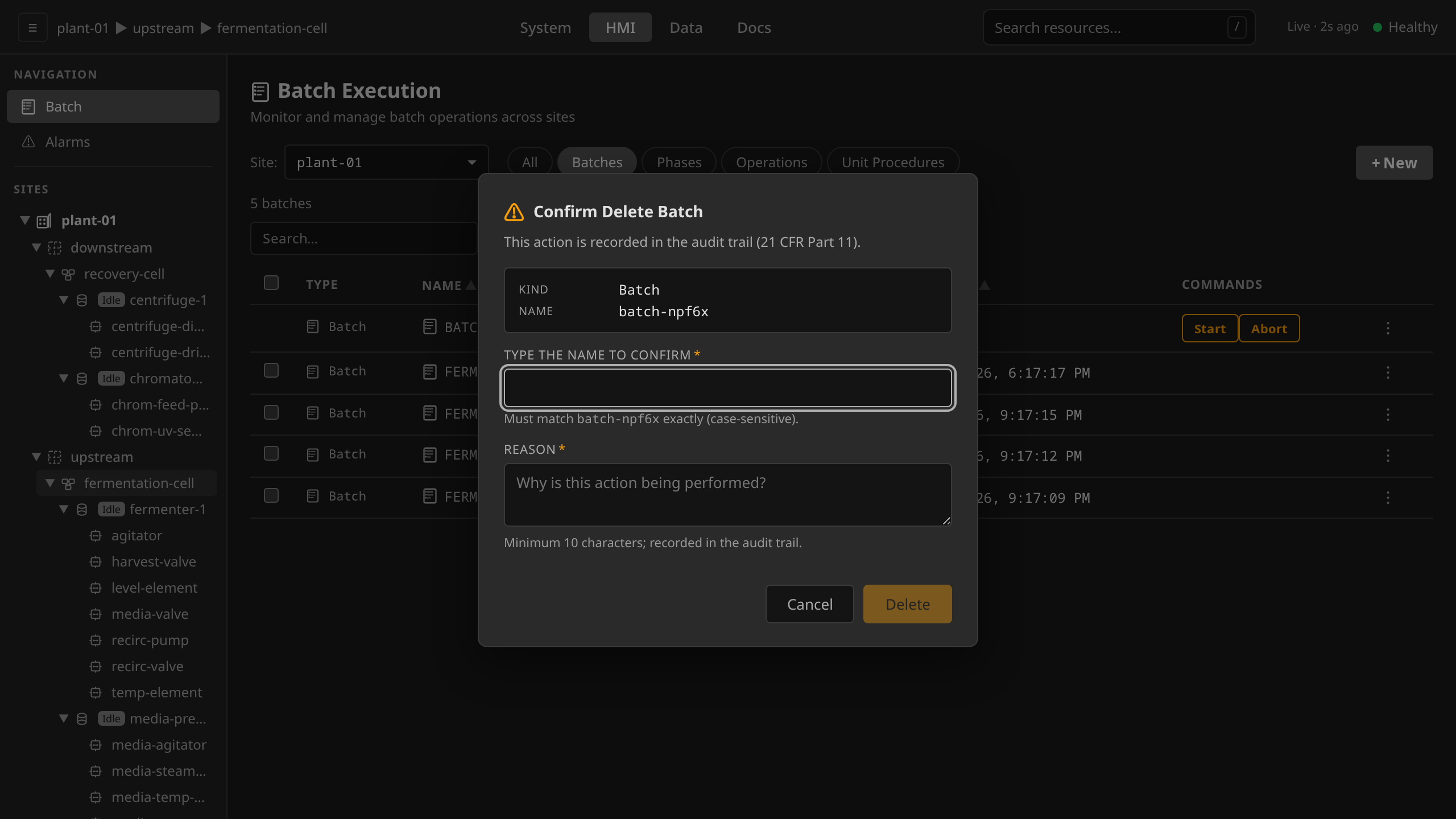Screen dimensions: 1456x819
Task: Select the Phases filter tab
Action: point(679,162)
